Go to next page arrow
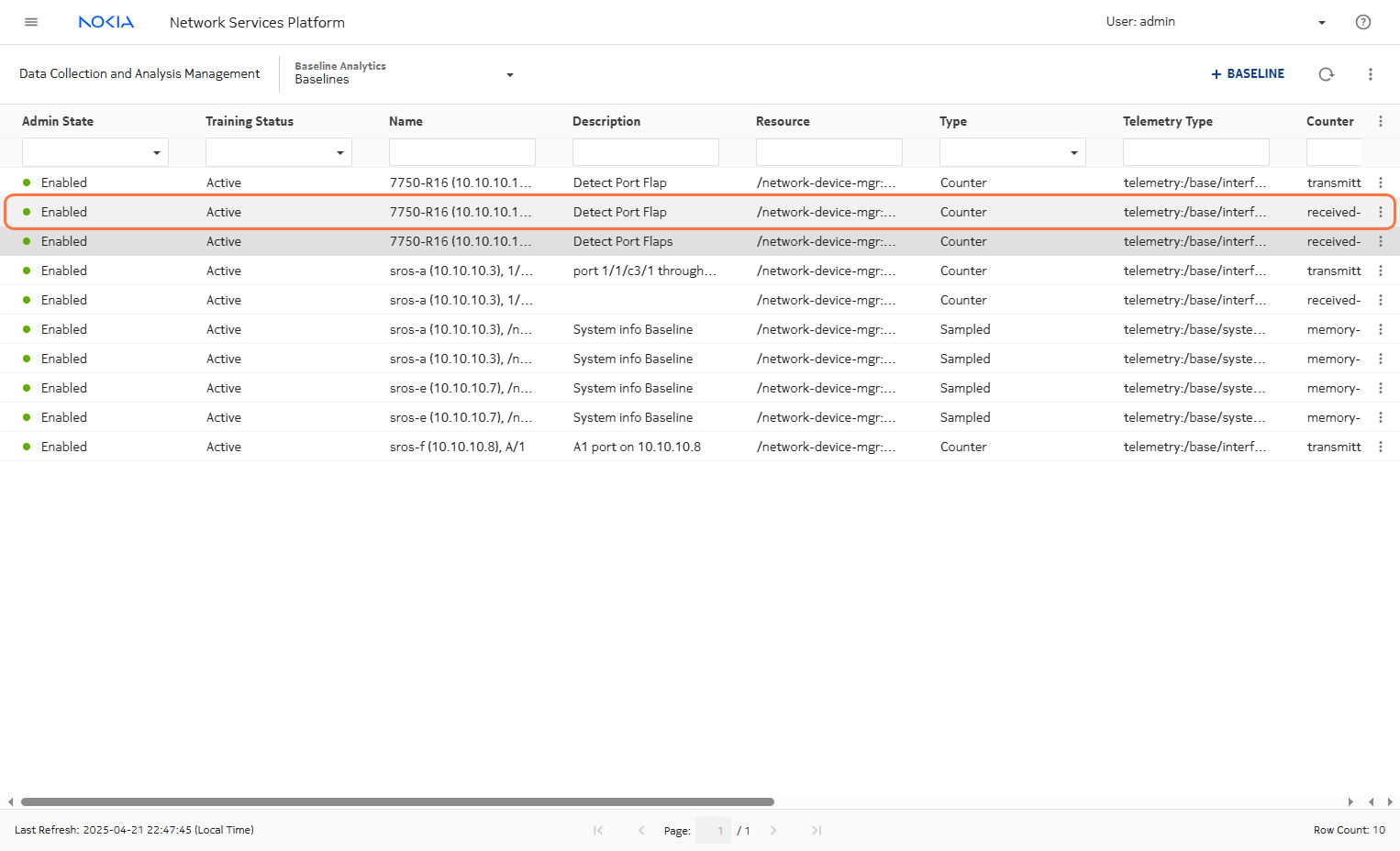This screenshot has width=1400, height=851. (773, 830)
